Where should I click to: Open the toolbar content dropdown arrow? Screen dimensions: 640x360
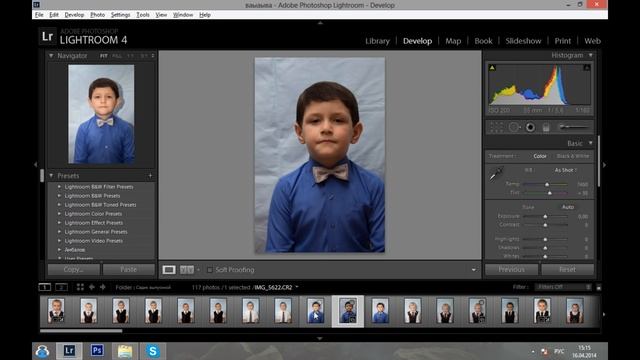coord(473,270)
